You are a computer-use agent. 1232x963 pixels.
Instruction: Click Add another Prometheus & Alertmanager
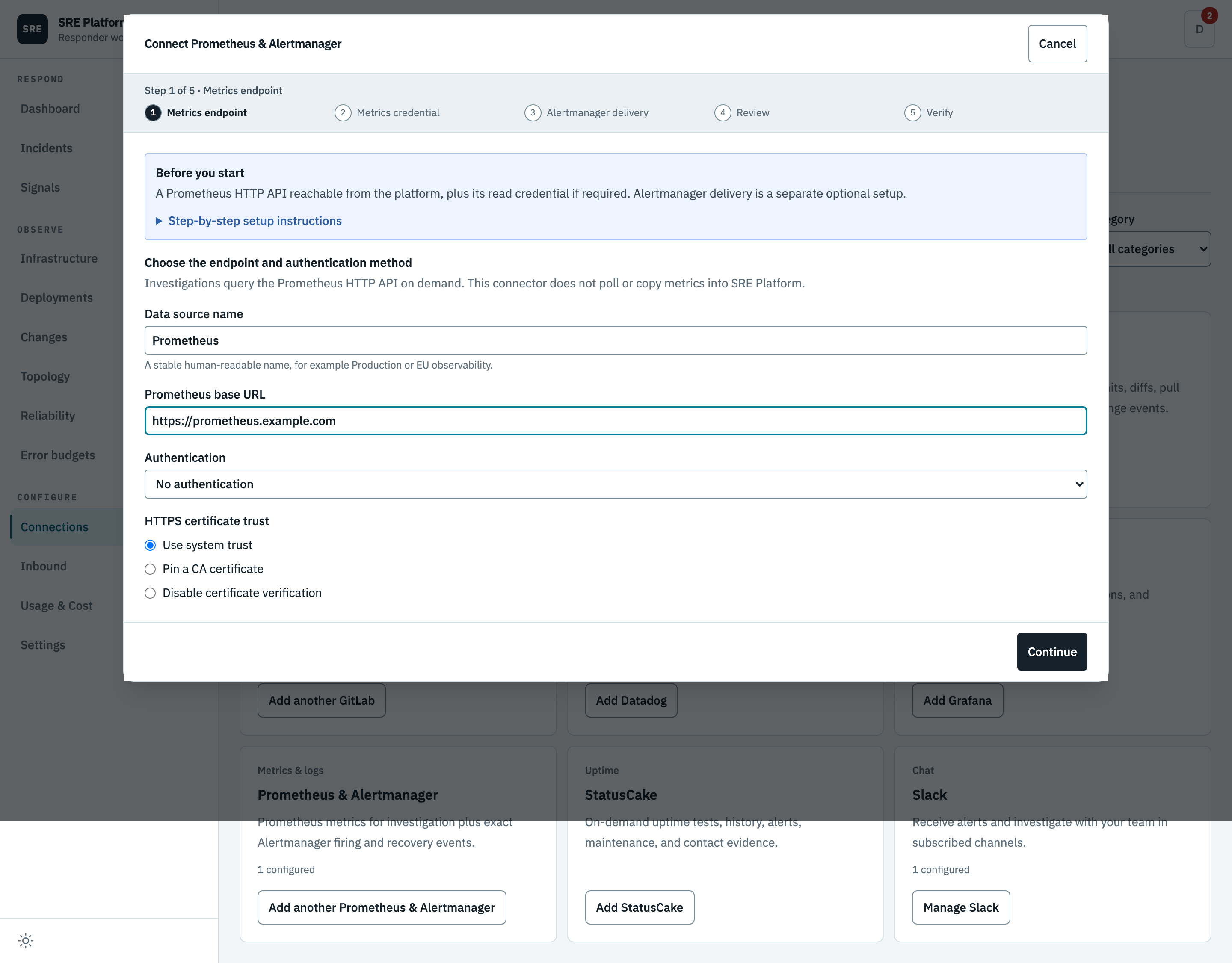coord(382,908)
